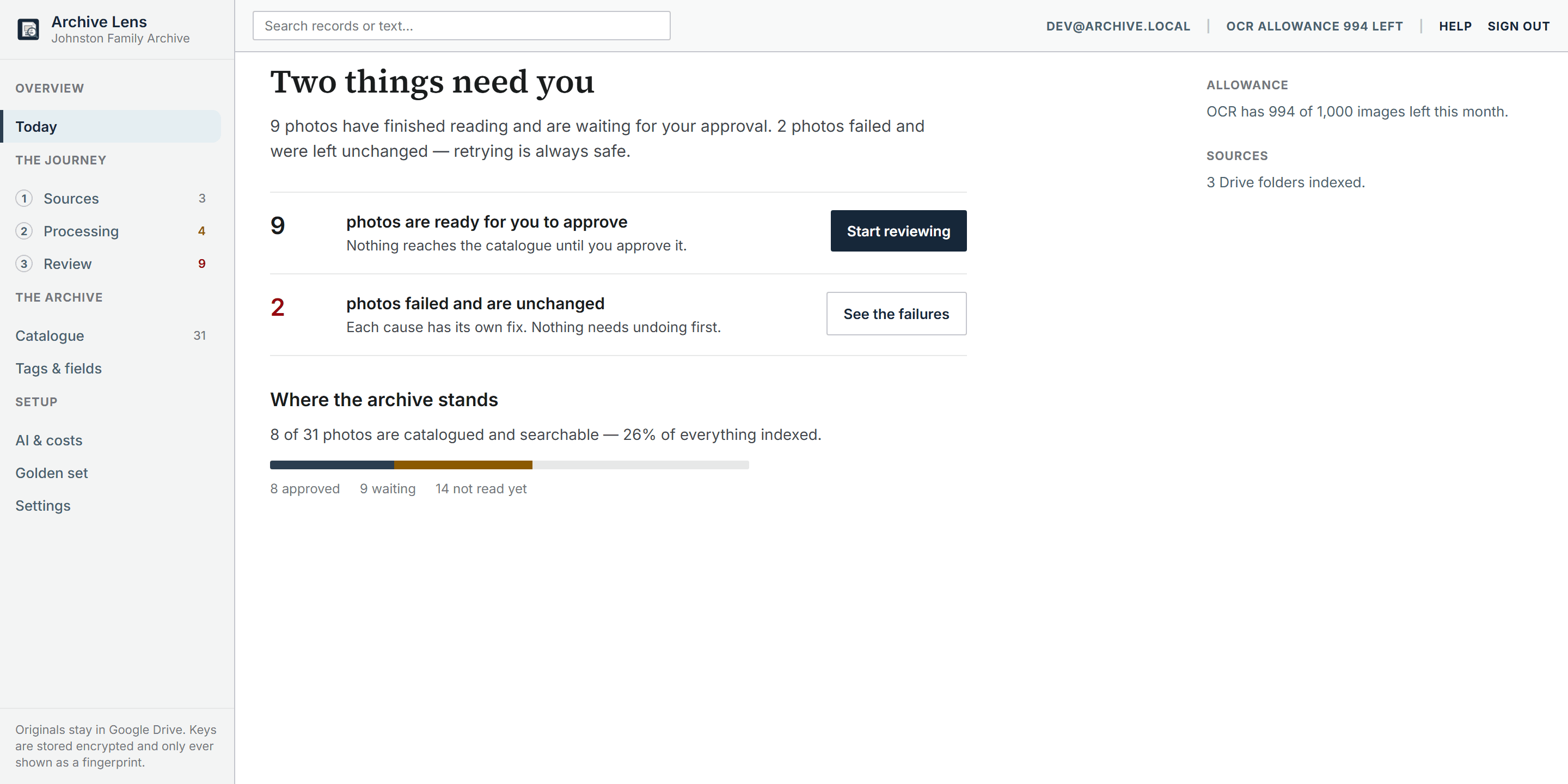Click the step 2 circle beside Processing
The width and height of the screenshot is (1568, 784).
(x=24, y=231)
